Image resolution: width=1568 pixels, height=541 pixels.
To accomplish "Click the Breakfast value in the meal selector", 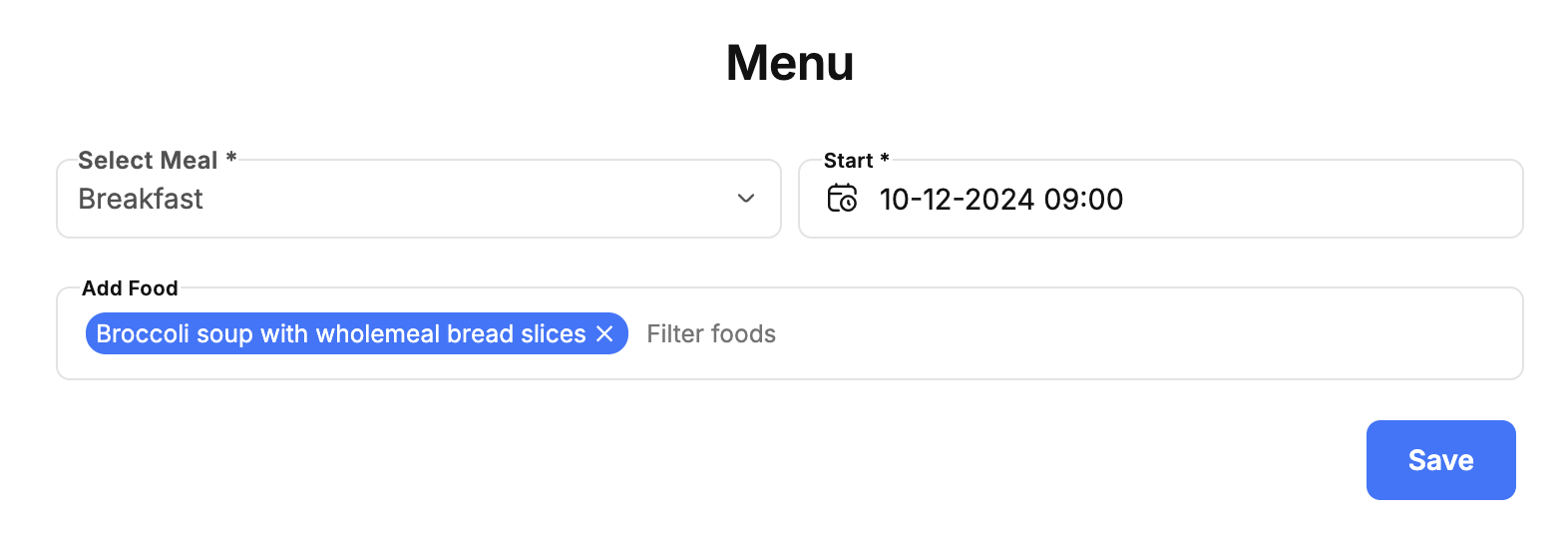I will click(141, 199).
